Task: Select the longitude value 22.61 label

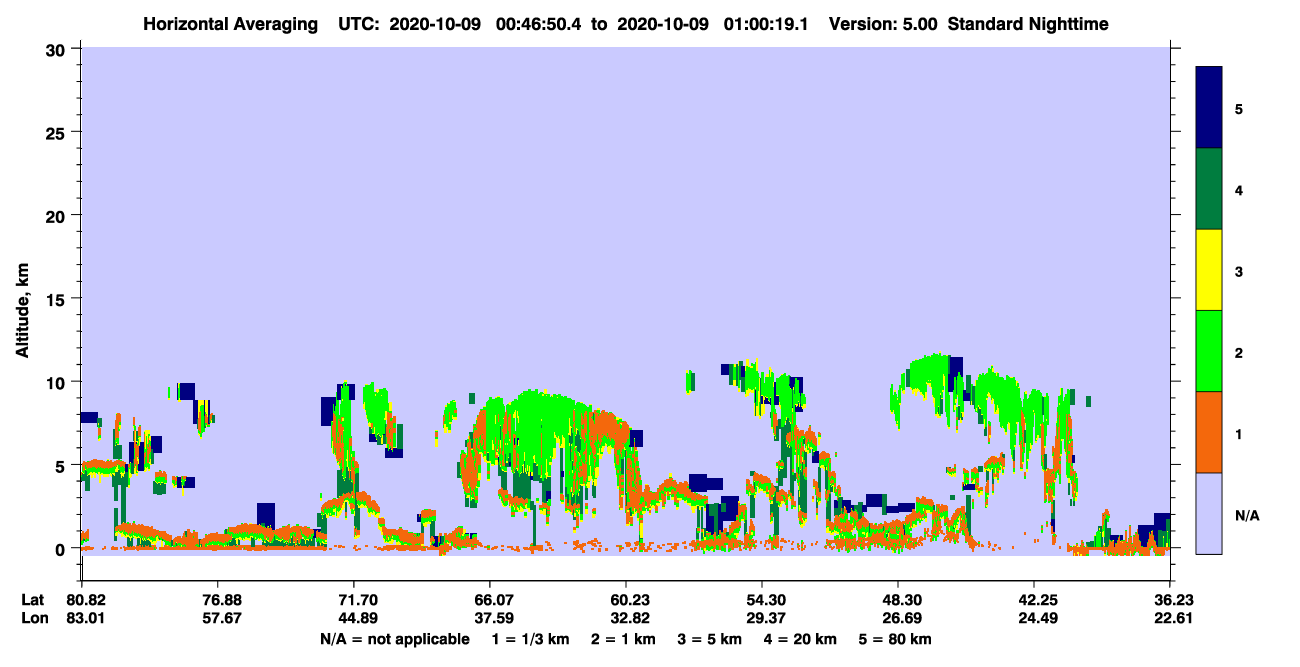Action: 1171,618
